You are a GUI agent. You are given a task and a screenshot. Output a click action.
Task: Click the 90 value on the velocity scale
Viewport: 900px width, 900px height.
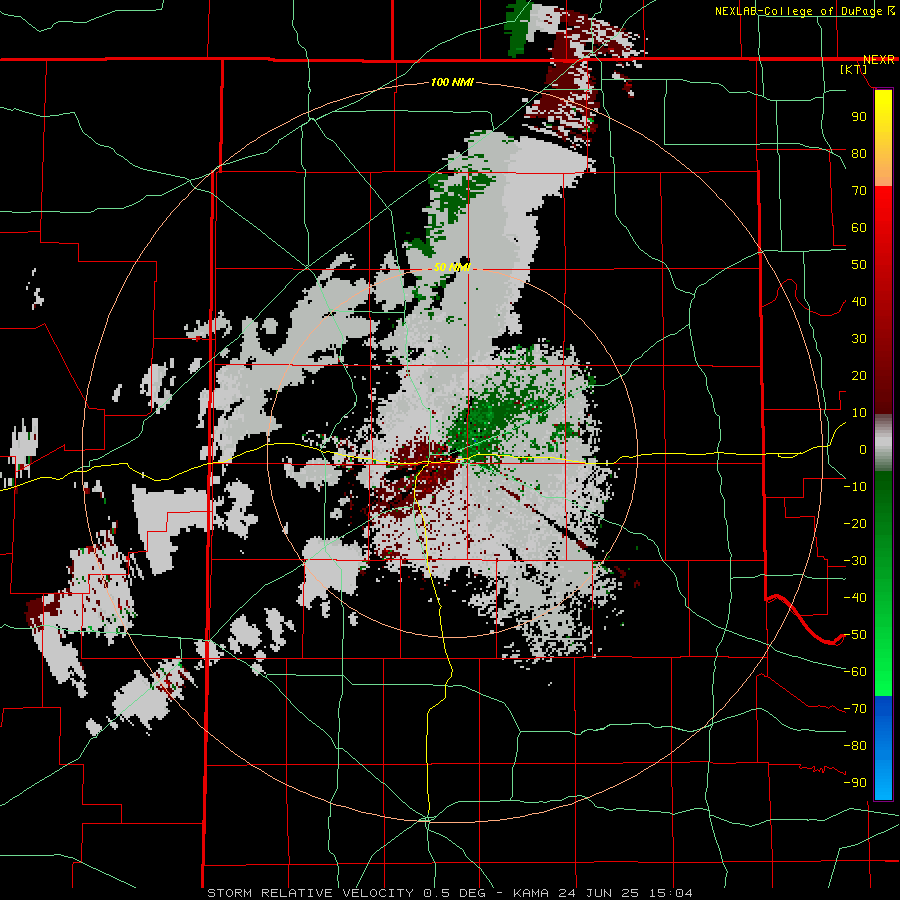coord(859,117)
